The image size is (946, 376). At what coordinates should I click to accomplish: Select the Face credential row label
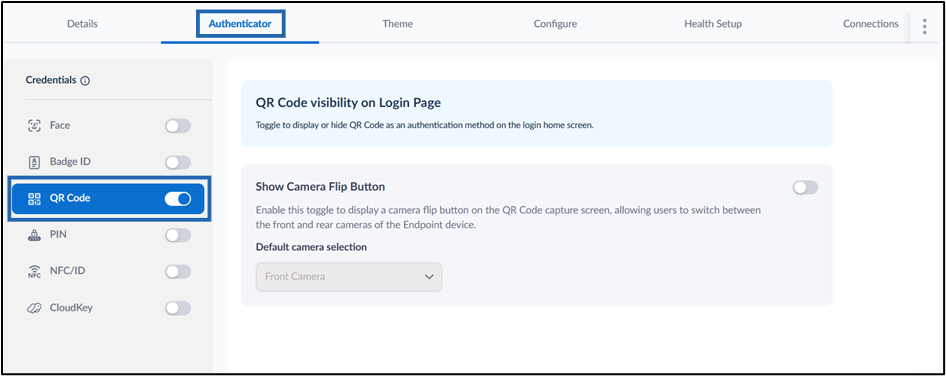(x=60, y=126)
